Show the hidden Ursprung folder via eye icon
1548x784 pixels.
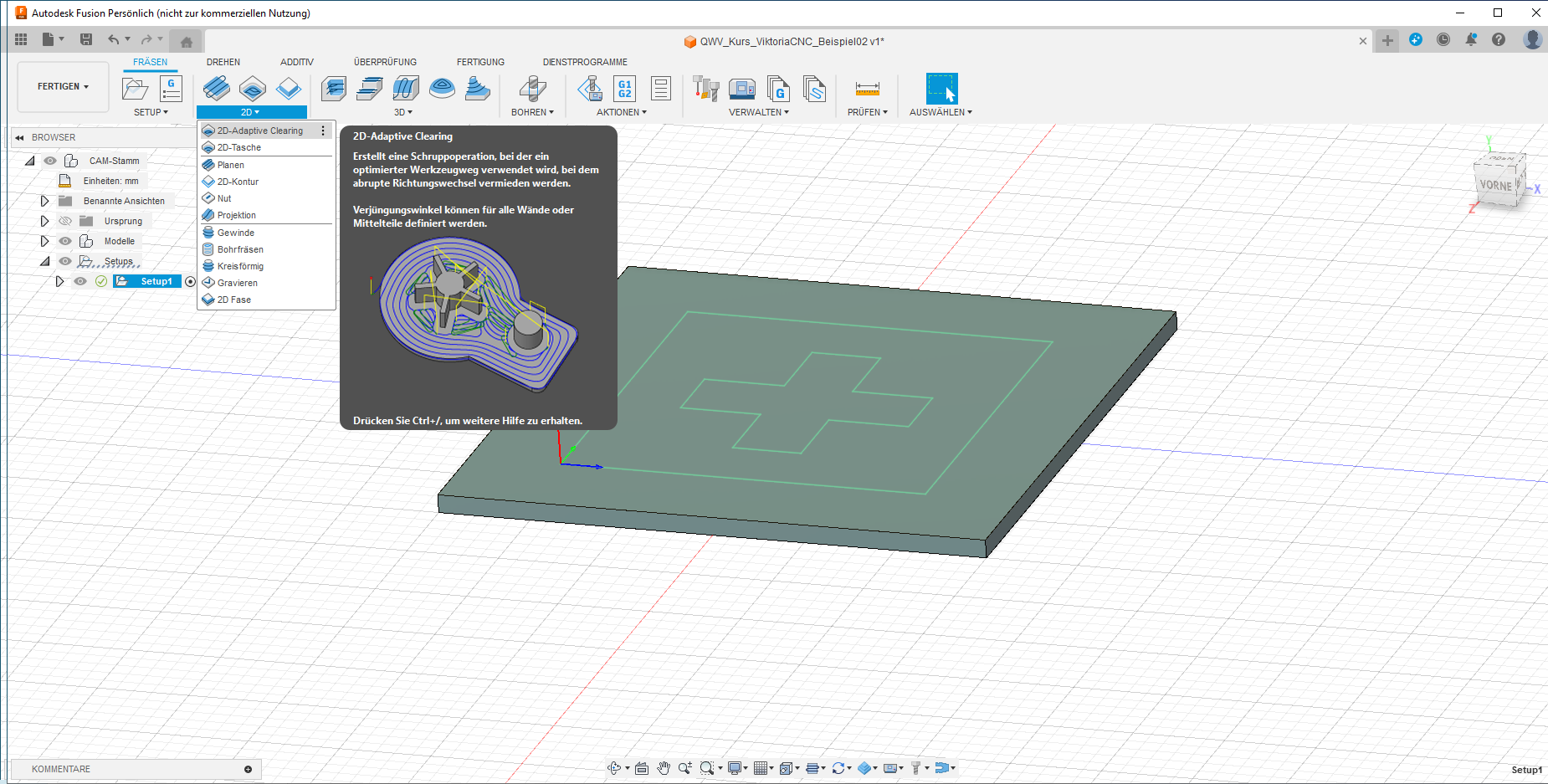point(65,221)
